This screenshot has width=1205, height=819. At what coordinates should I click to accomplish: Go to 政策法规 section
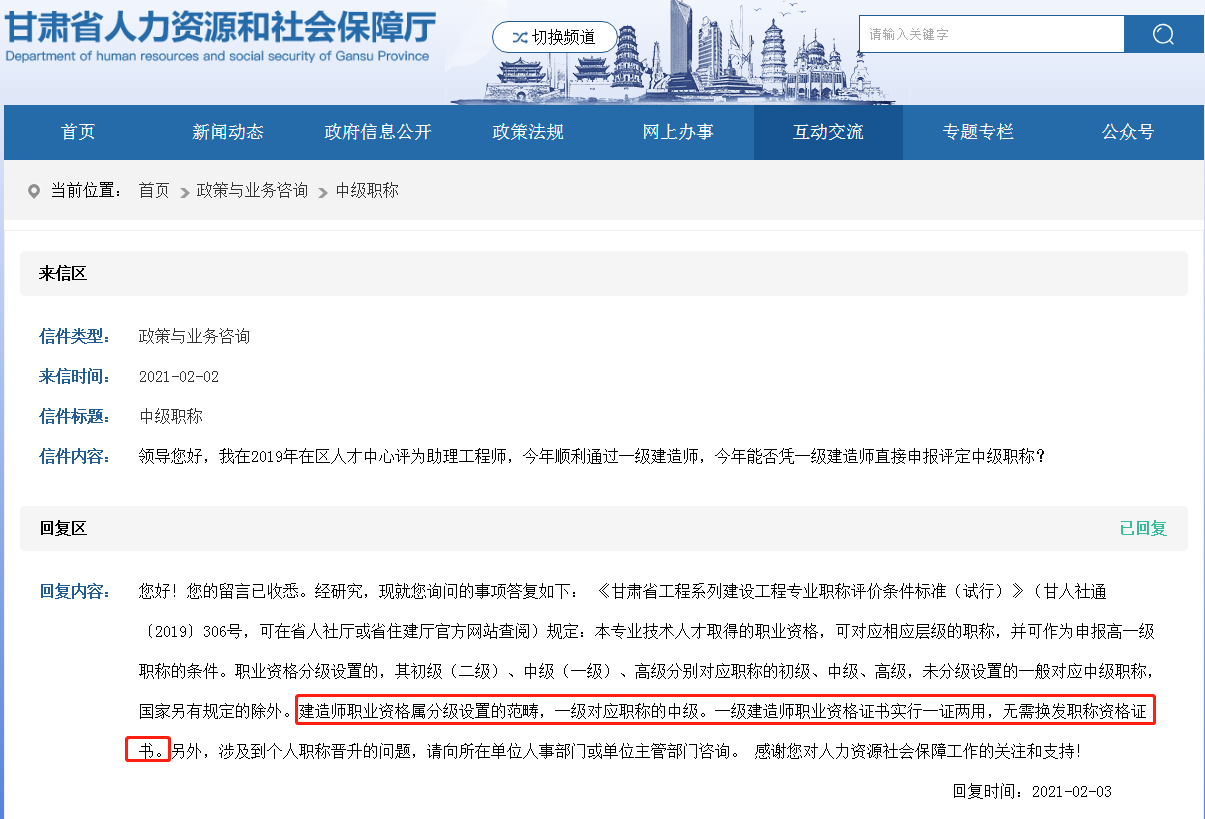coord(528,132)
